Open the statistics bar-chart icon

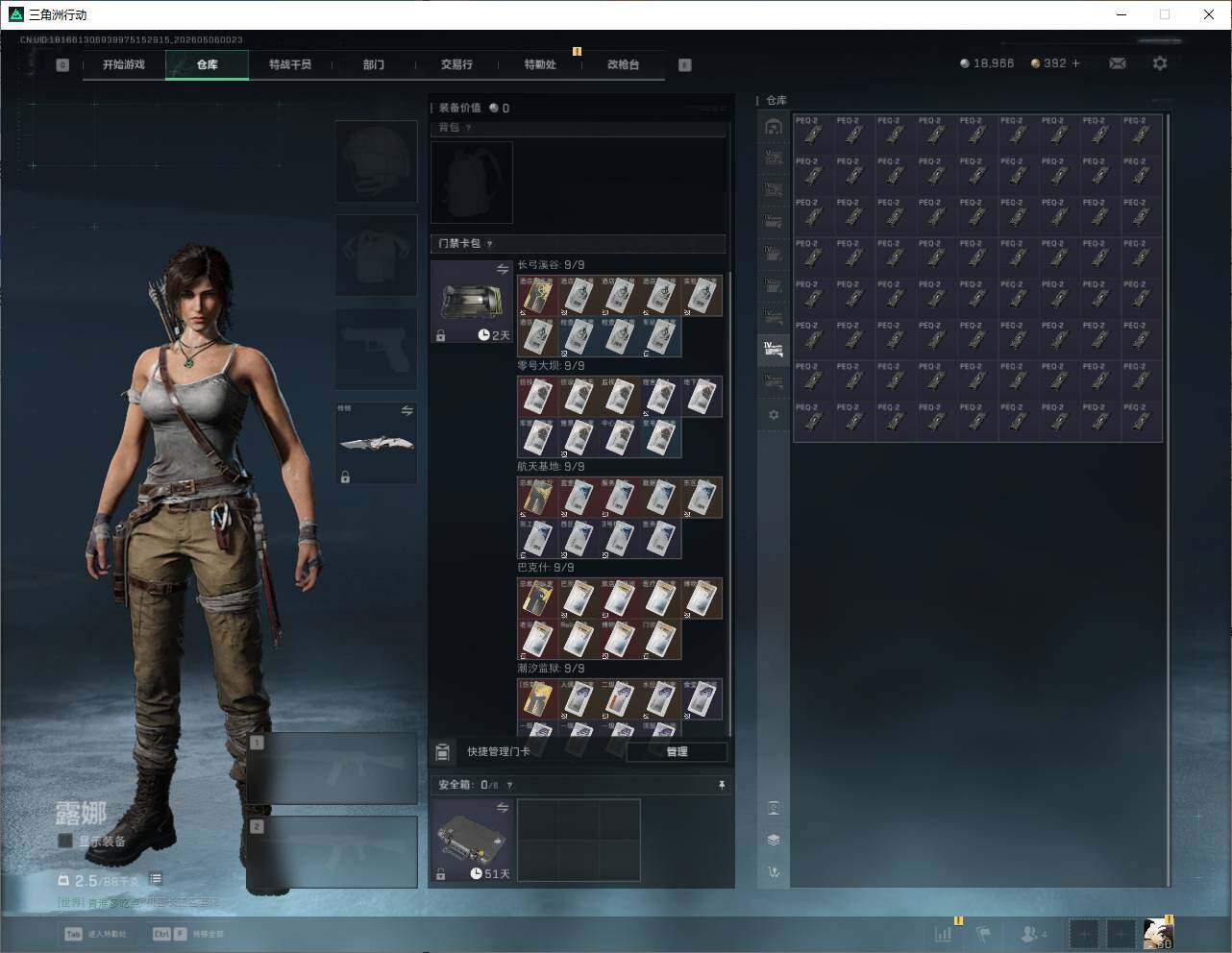coord(945,933)
